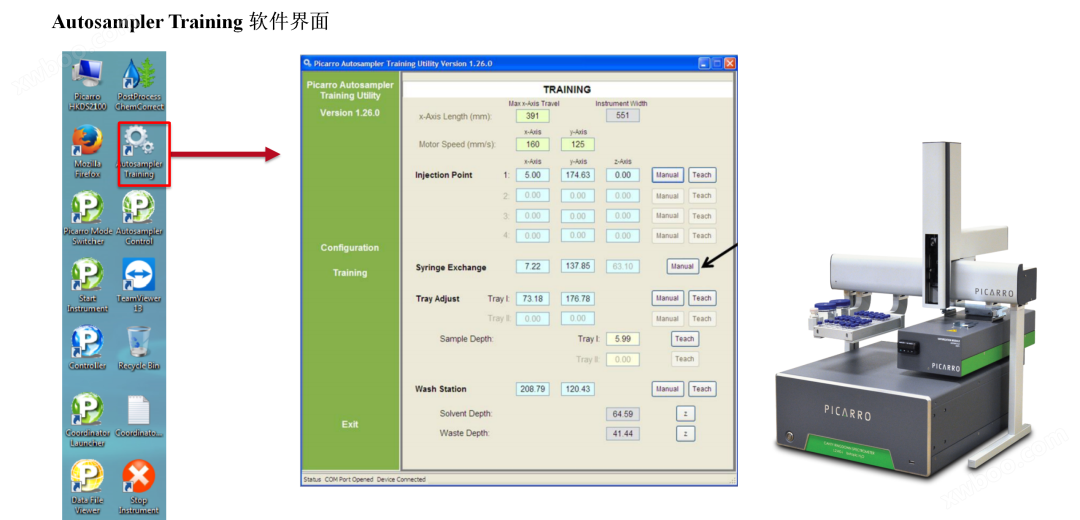1080x520 pixels.
Task: Click the Tray Adjust label
Action: pyautogui.click(x=437, y=299)
